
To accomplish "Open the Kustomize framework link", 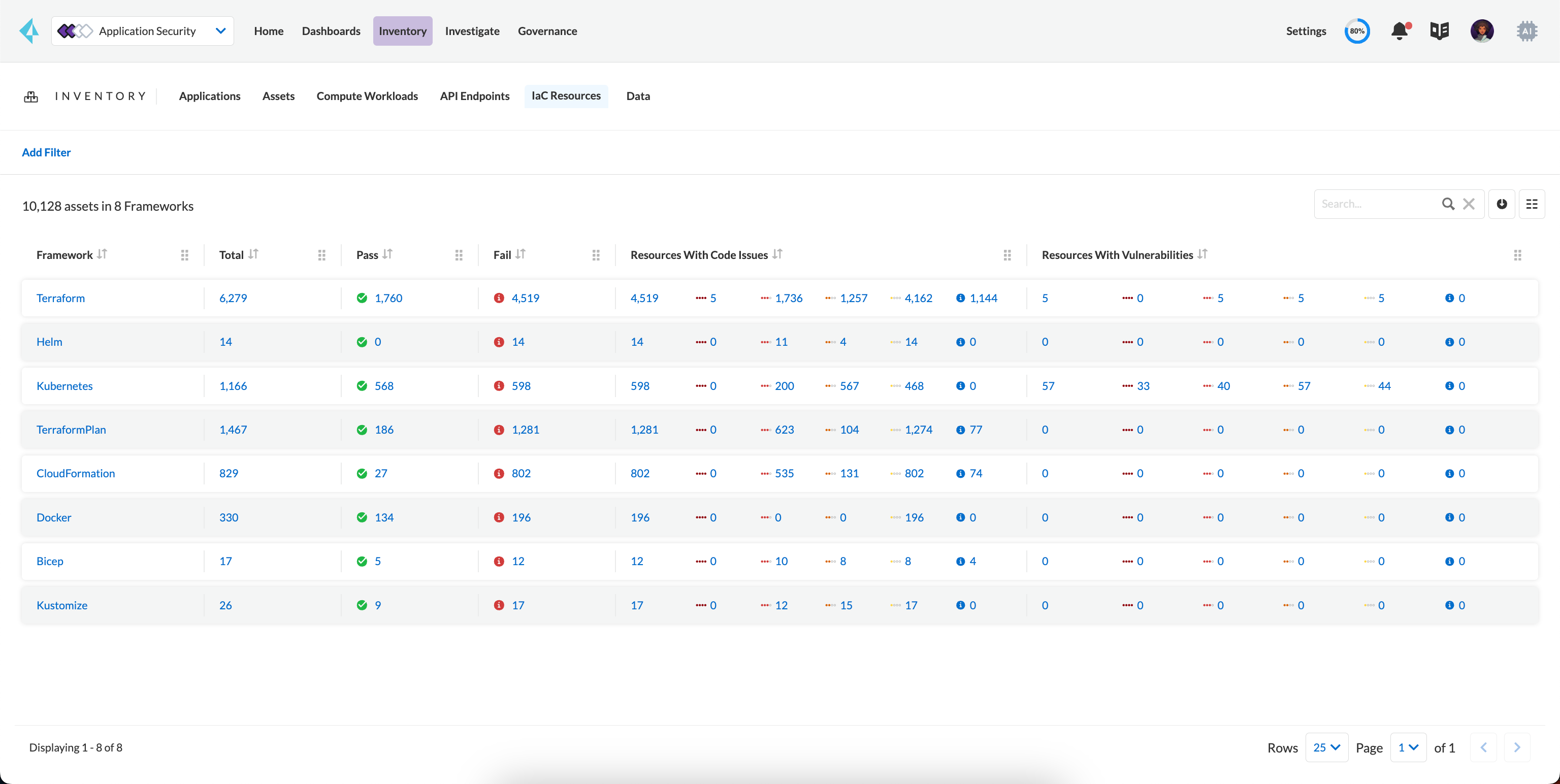I will coord(62,605).
